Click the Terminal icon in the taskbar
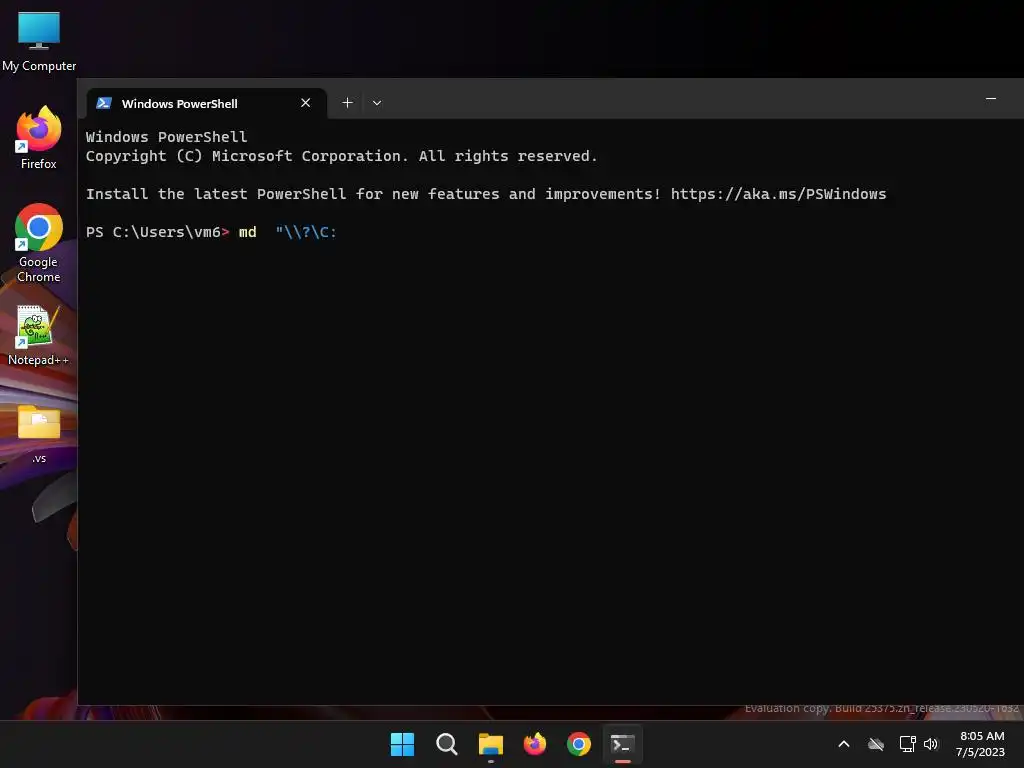This screenshot has height=768, width=1024. point(622,744)
